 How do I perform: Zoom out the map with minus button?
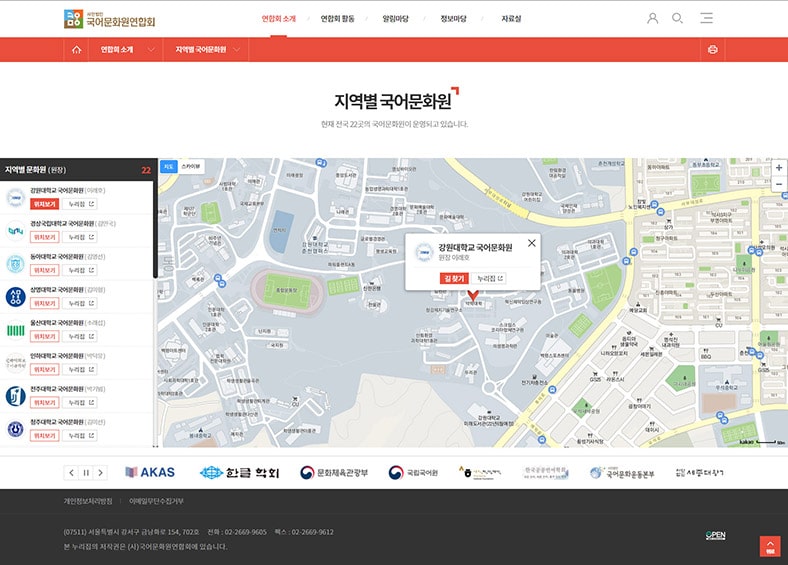(779, 182)
